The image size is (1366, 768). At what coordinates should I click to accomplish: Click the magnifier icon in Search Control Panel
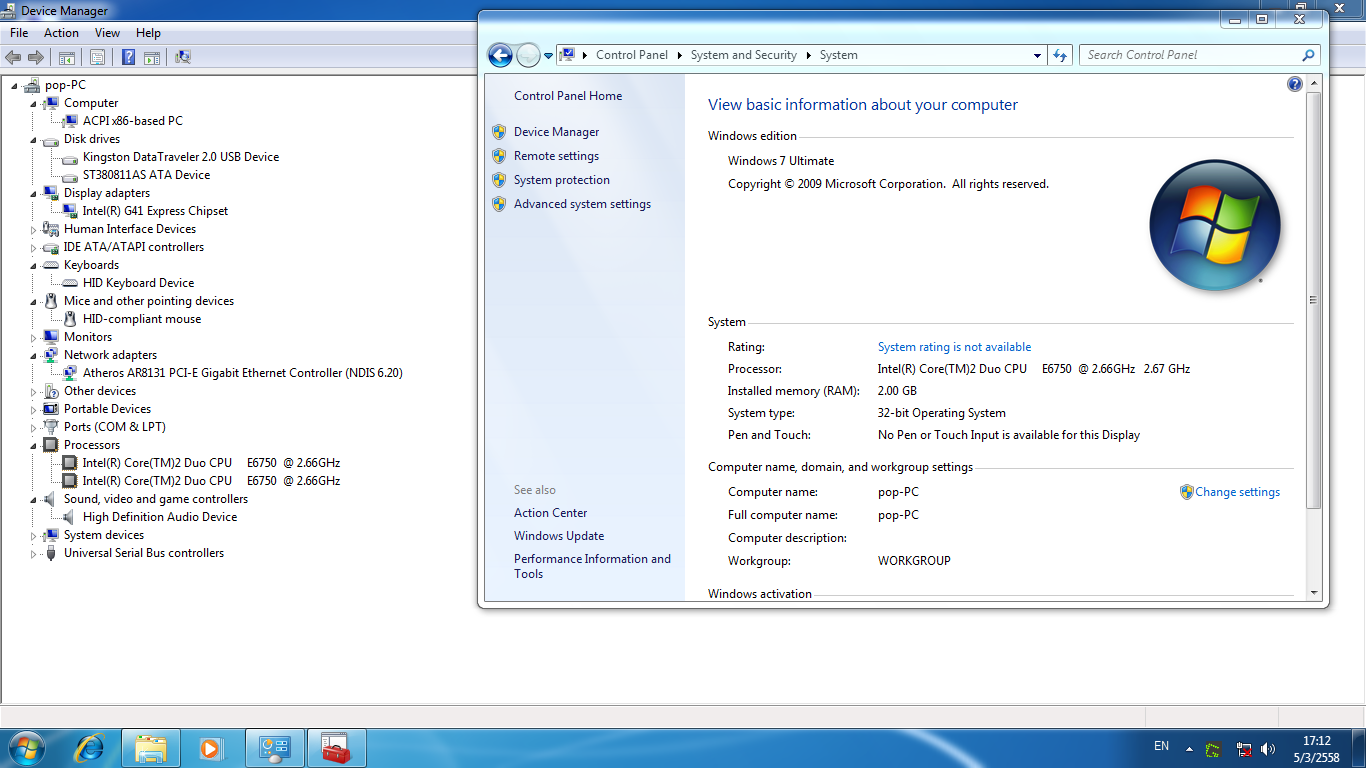click(x=1308, y=55)
